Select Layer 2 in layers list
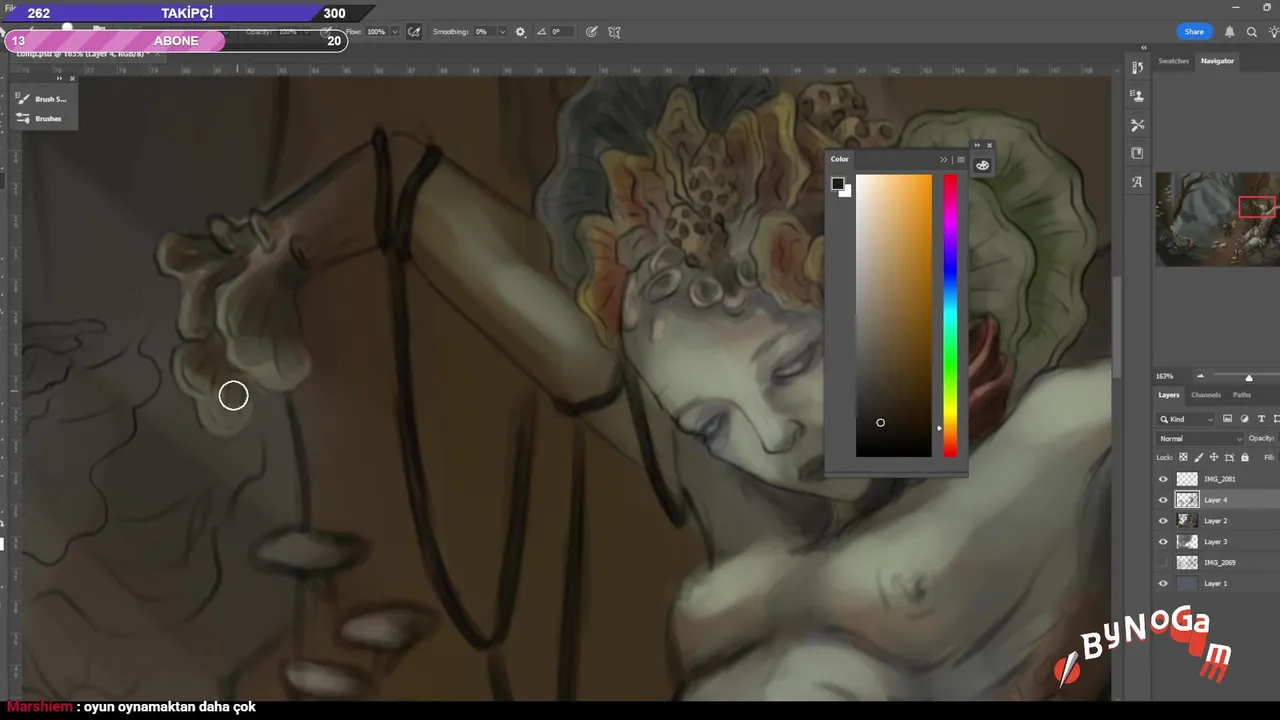 [1218, 521]
